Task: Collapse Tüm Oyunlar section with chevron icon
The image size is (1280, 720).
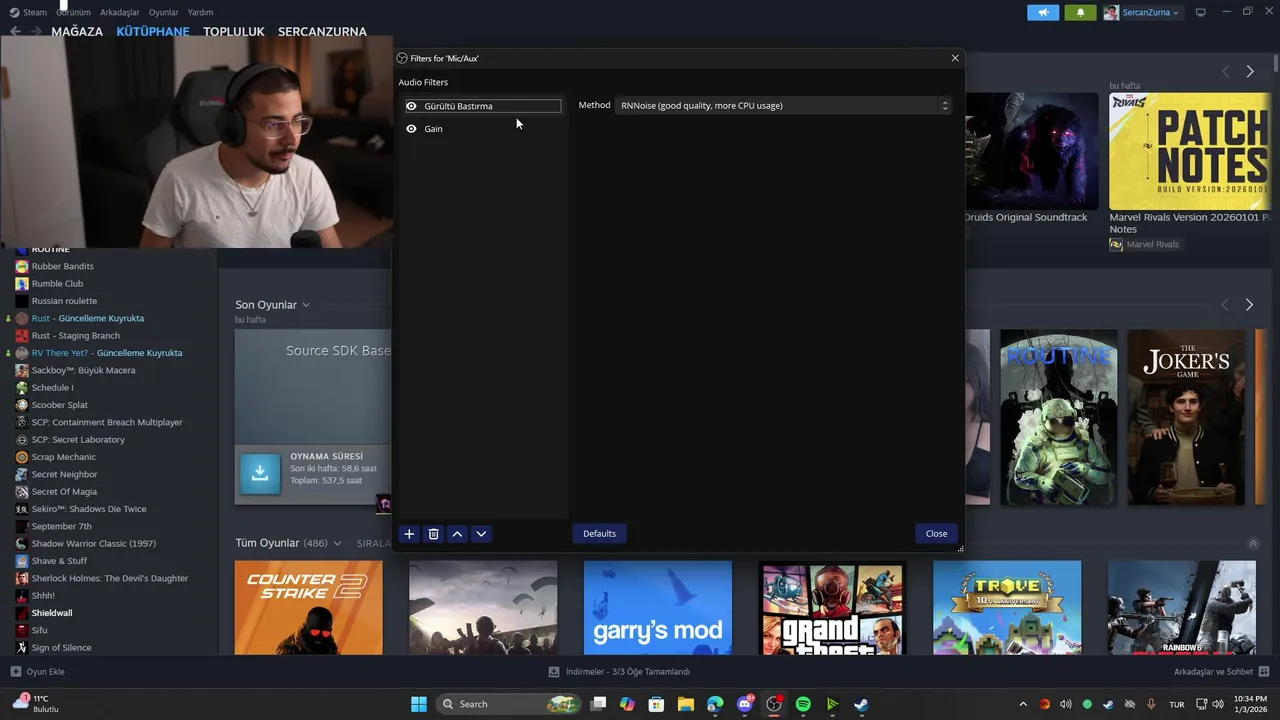Action: 1253,543
